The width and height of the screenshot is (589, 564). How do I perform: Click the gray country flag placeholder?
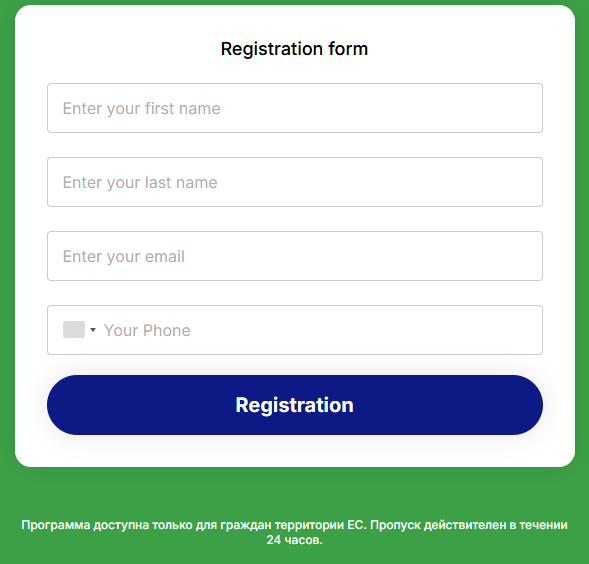pos(74,330)
